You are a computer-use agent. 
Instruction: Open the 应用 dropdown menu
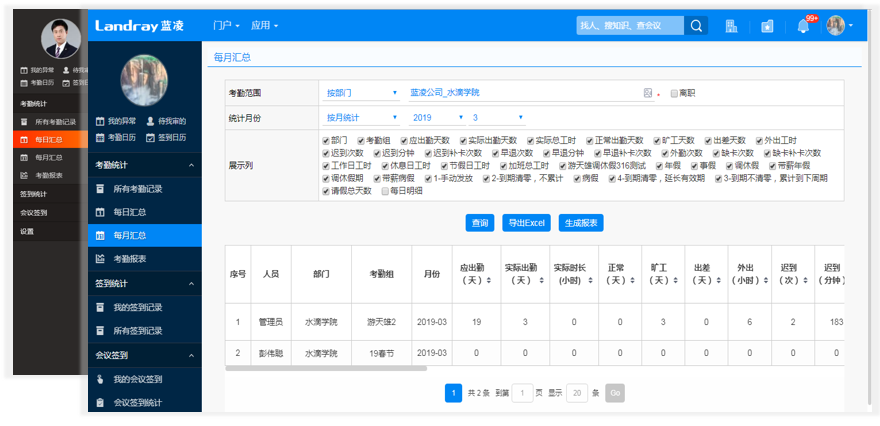pyautogui.click(x=264, y=26)
